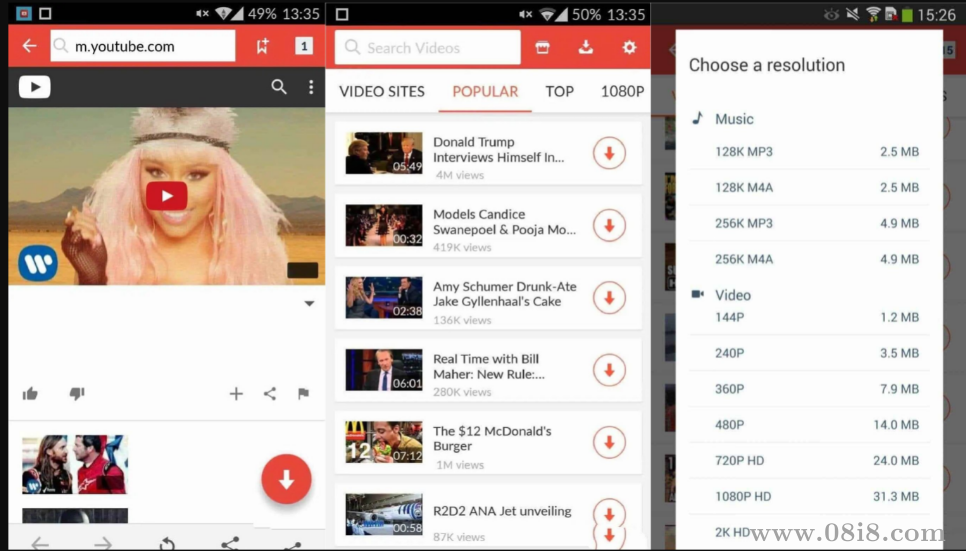Viewport: 966px width, 551px height.
Task: Click the Music section note icon
Action: tap(697, 118)
